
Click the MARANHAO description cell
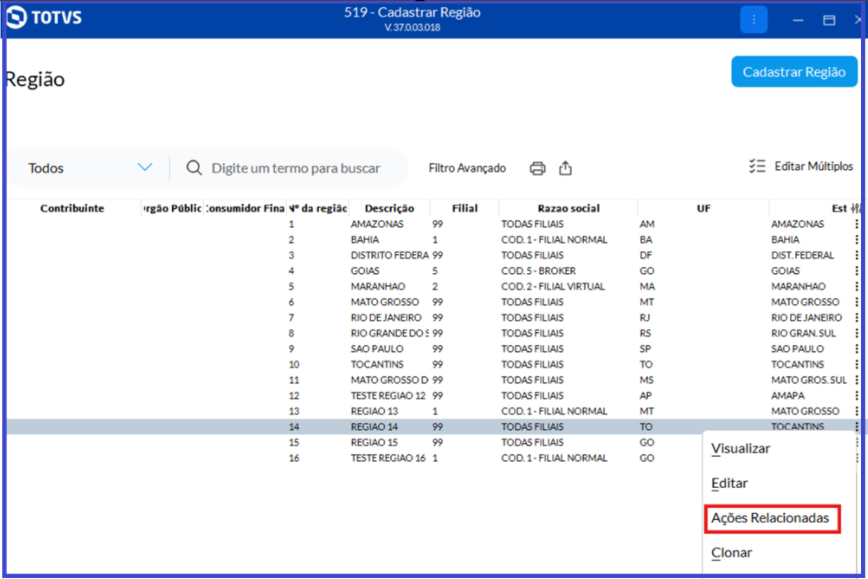tap(378, 286)
